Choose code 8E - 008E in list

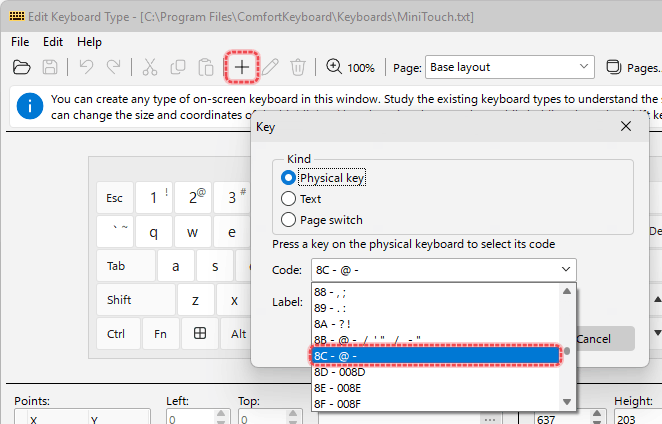(x=435, y=388)
